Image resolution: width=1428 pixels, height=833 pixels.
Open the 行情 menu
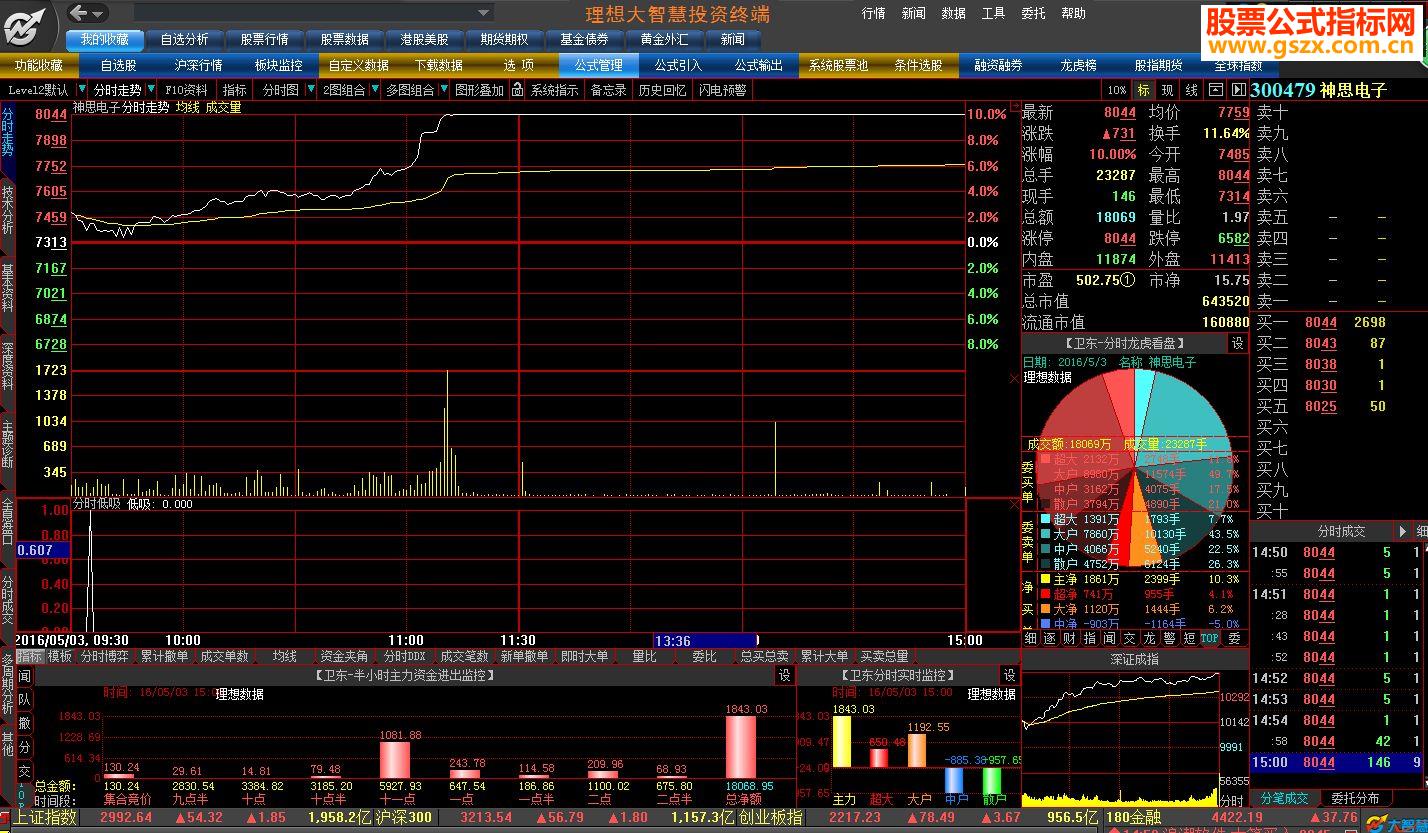(x=873, y=14)
